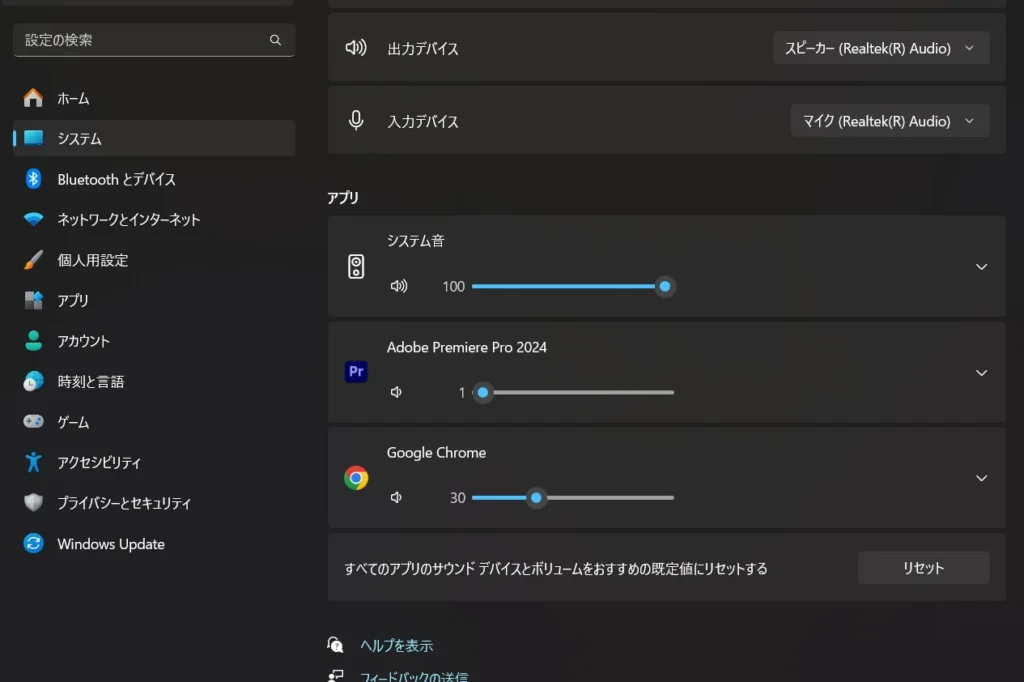Go to Windows Update in sidebar
The image size is (1024, 682).
point(111,544)
